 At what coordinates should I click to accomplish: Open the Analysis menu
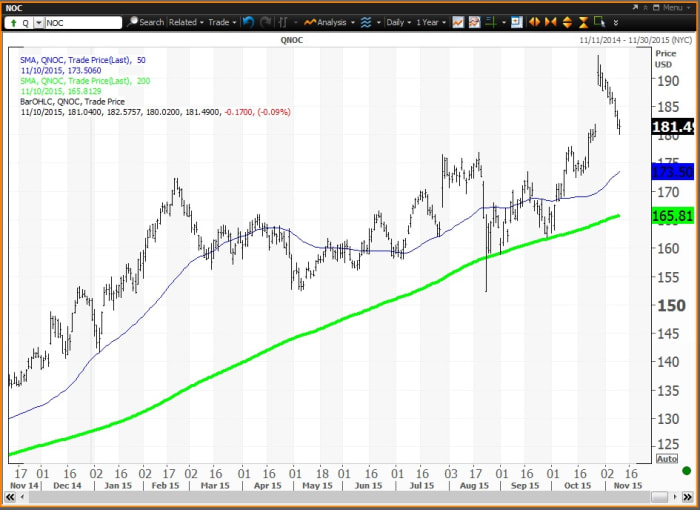click(x=329, y=21)
